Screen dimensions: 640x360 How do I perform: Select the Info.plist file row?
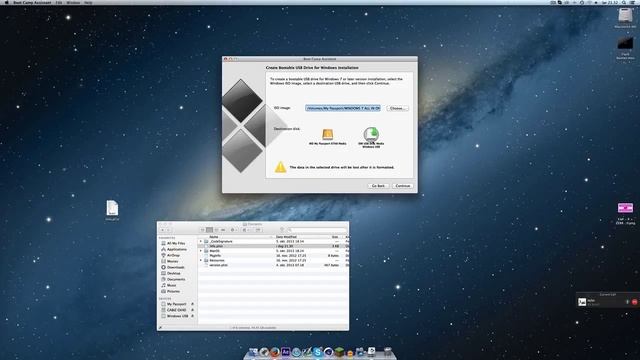click(273, 246)
